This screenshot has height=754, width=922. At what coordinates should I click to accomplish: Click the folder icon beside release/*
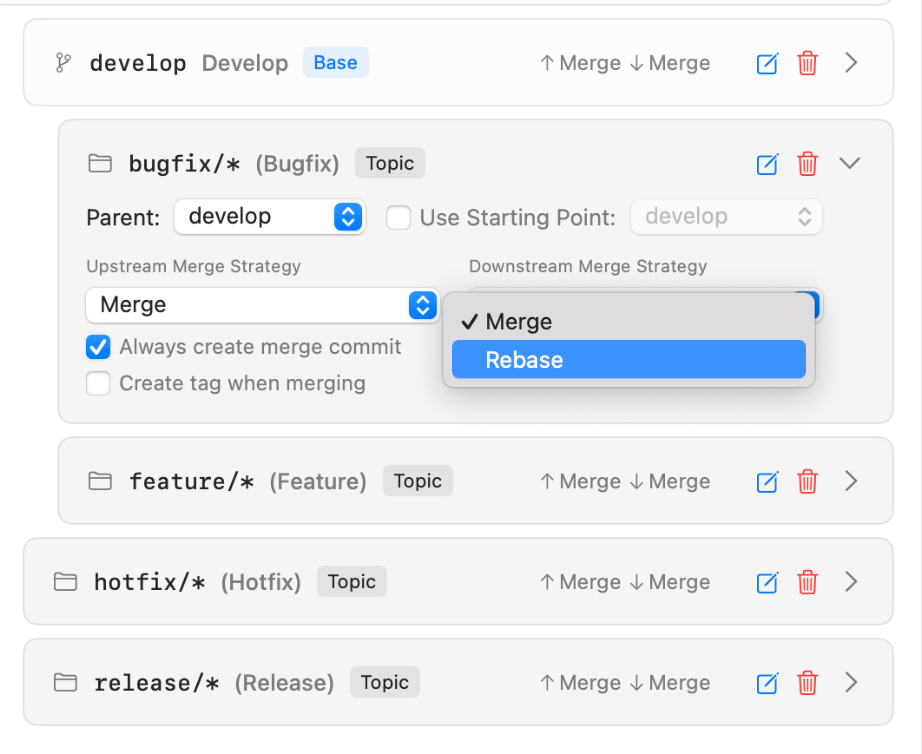[65, 682]
